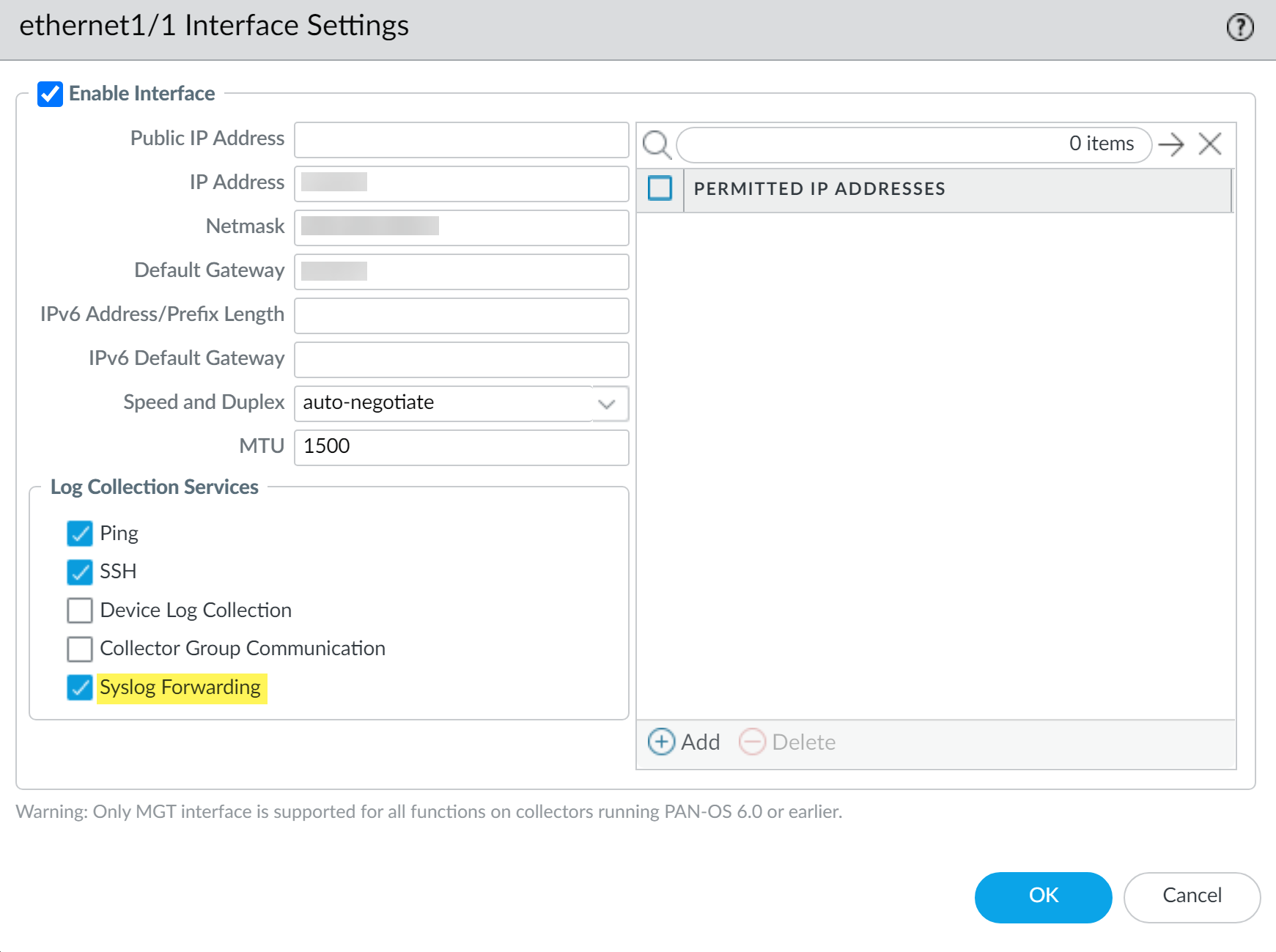Click the Public IP Address field
This screenshot has height=952, width=1276.
[461, 139]
